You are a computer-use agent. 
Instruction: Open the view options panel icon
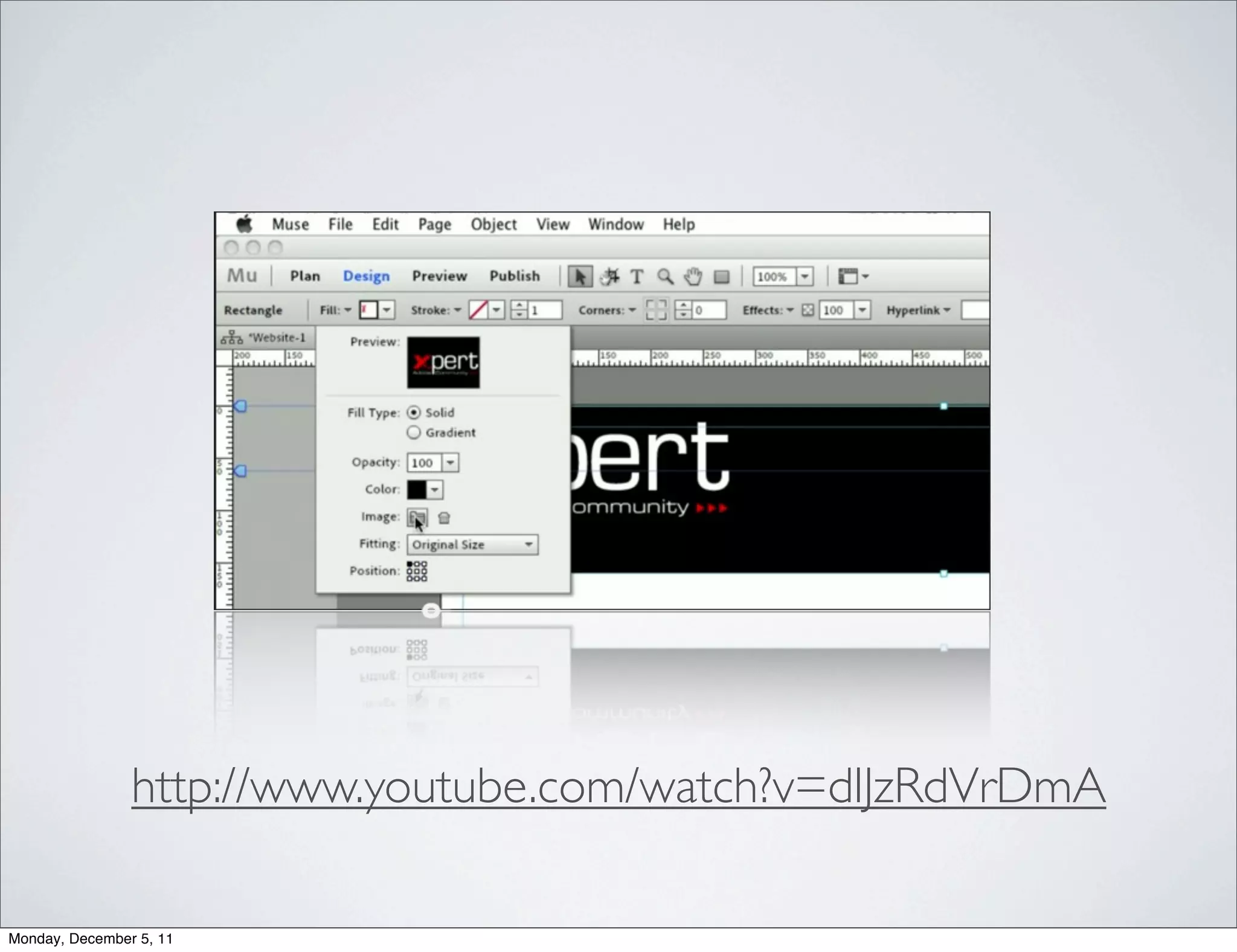[x=853, y=277]
